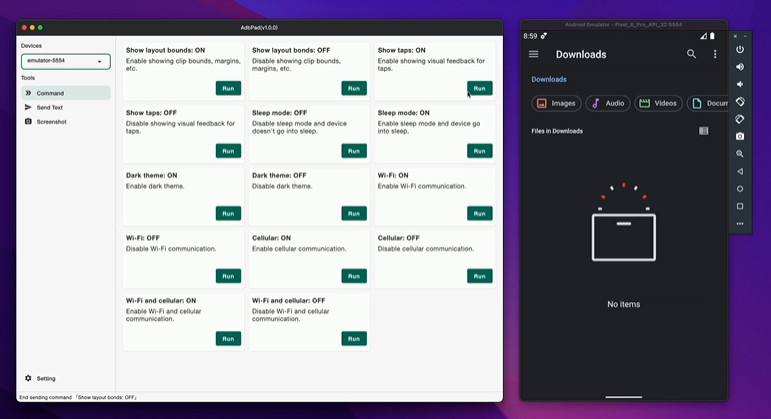This screenshot has height=419, width=771.
Task: Run Dark theme: ON command
Action: [x=228, y=213]
